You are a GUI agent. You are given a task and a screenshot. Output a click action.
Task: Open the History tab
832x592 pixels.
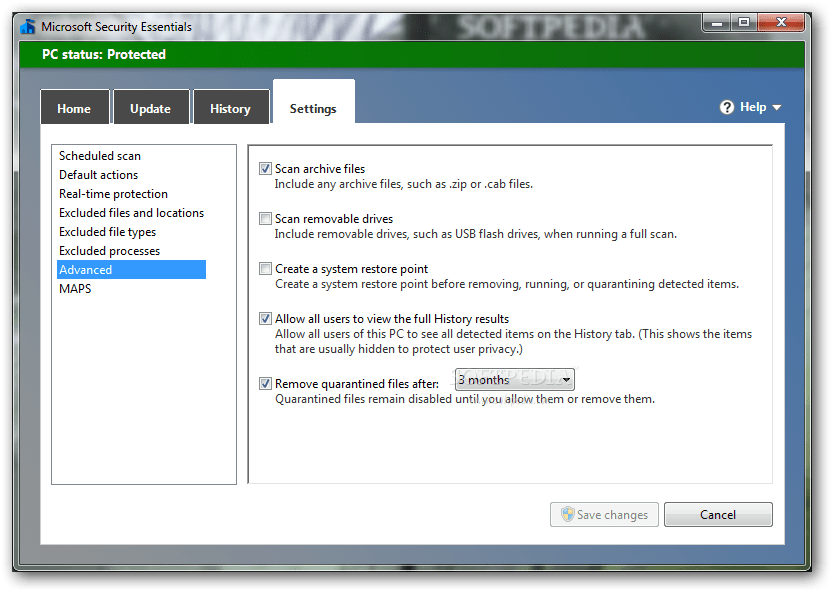pos(231,108)
